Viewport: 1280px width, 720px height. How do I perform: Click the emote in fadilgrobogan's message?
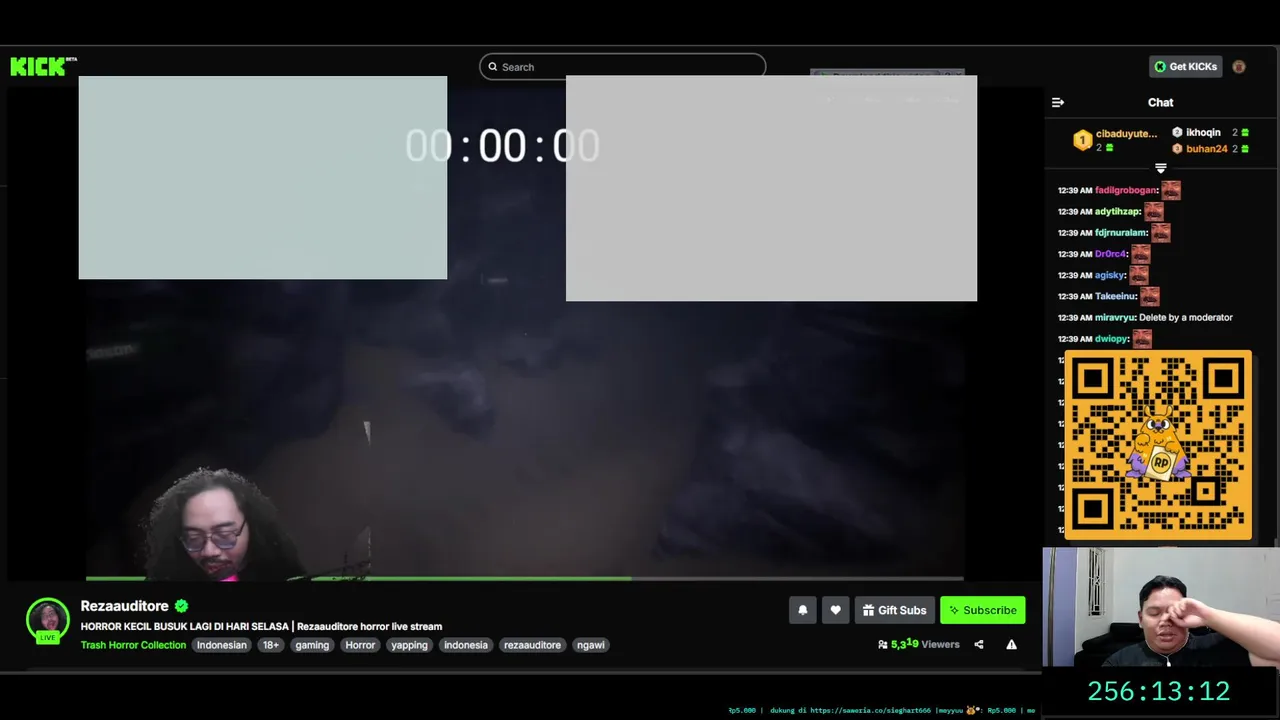point(1171,190)
